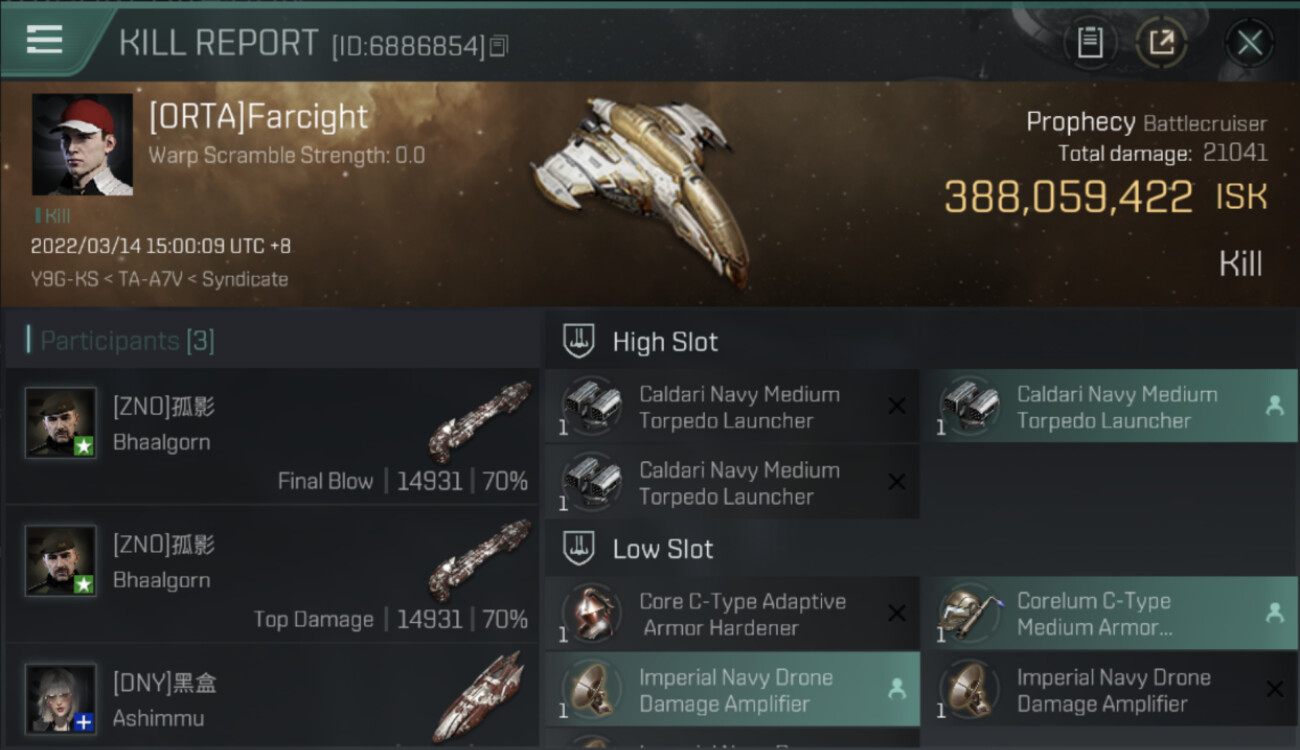The image size is (1300, 750).
Task: Select the Corelum C-Type Medium Armor module
Action: [1108, 614]
